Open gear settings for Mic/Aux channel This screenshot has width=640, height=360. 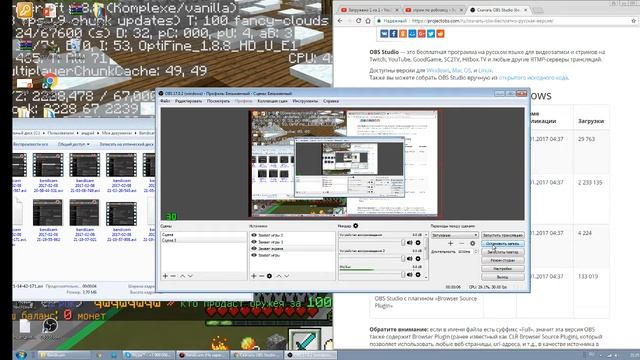(x=418, y=275)
